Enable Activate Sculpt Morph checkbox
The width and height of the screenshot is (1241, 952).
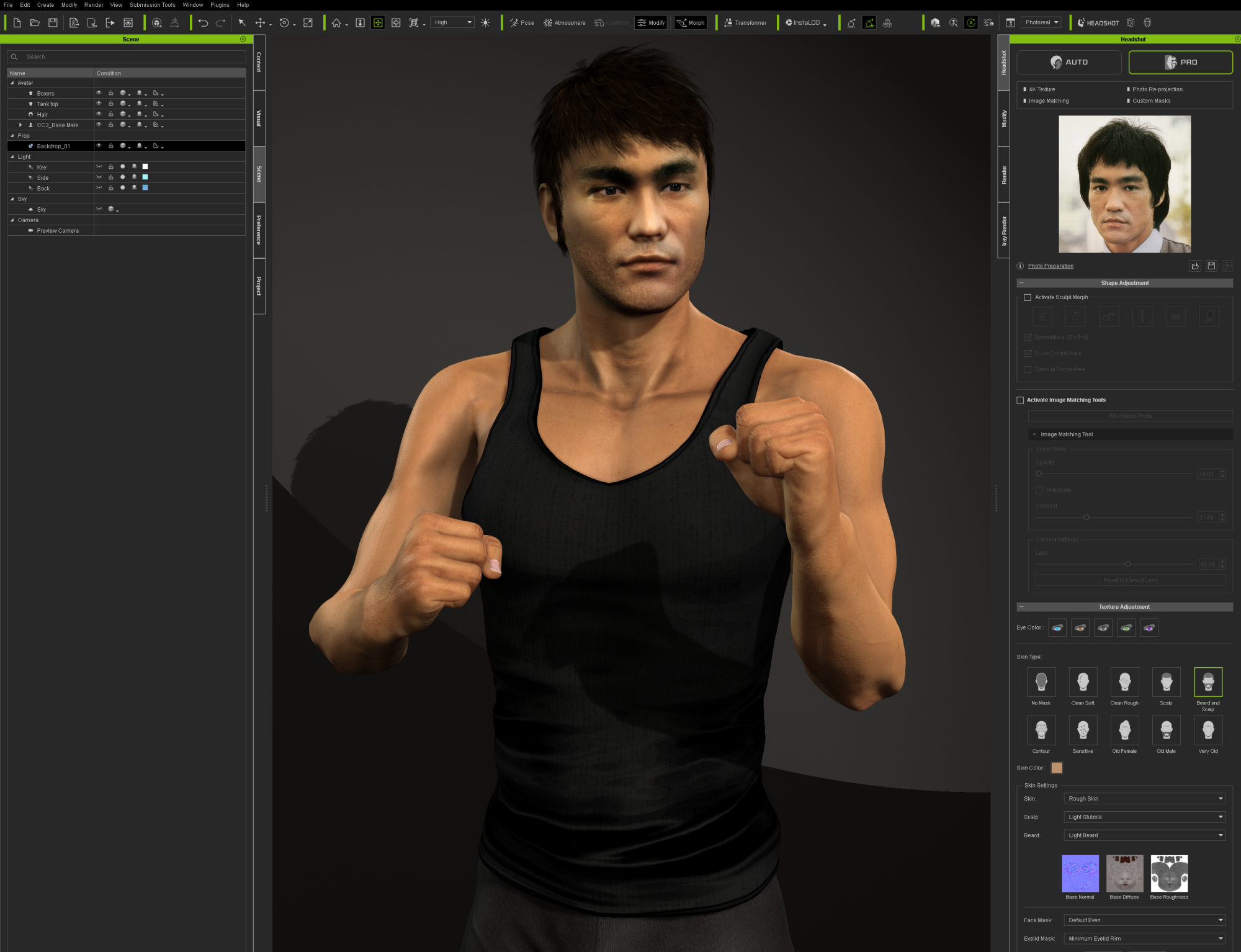point(1028,298)
